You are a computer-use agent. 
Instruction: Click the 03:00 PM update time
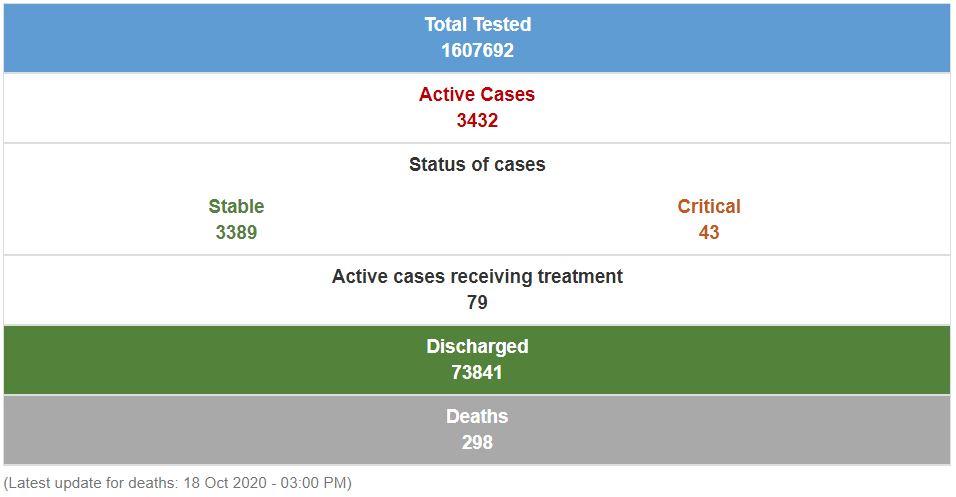[312, 484]
